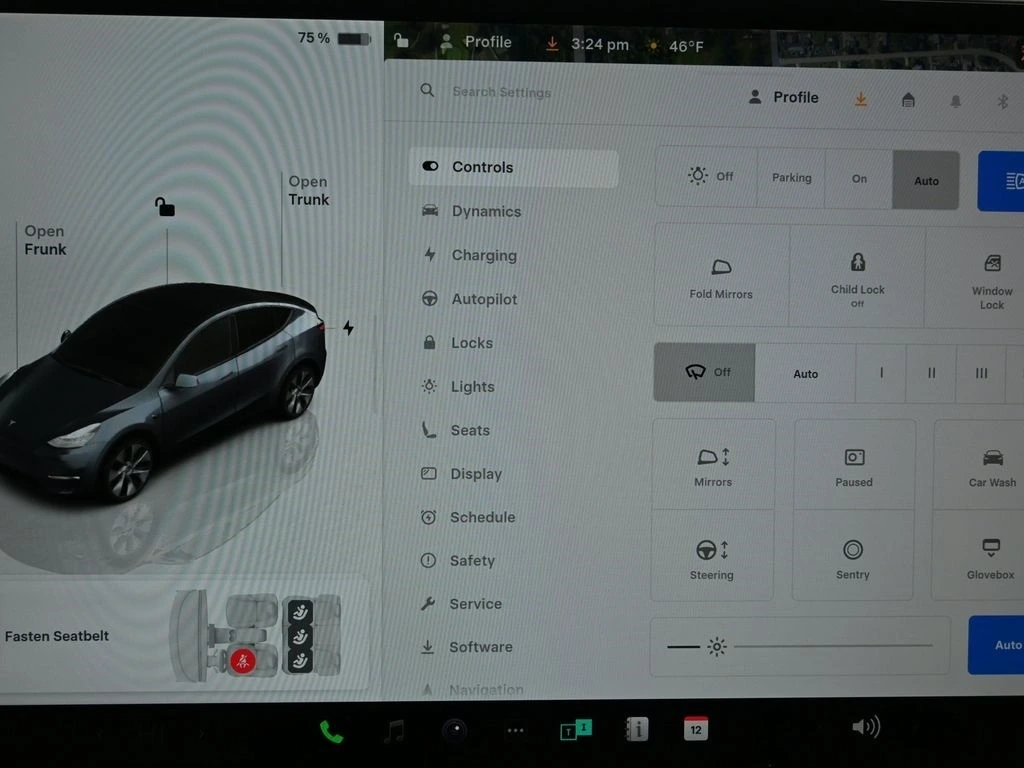Open the Charging settings menu
The height and width of the screenshot is (768, 1024).
tap(483, 255)
